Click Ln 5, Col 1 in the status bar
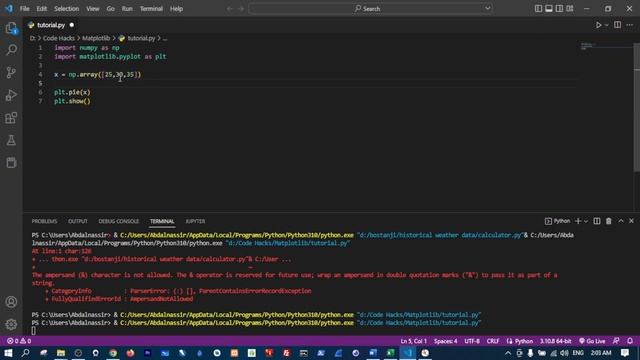This screenshot has height=360, width=640. [x=413, y=341]
